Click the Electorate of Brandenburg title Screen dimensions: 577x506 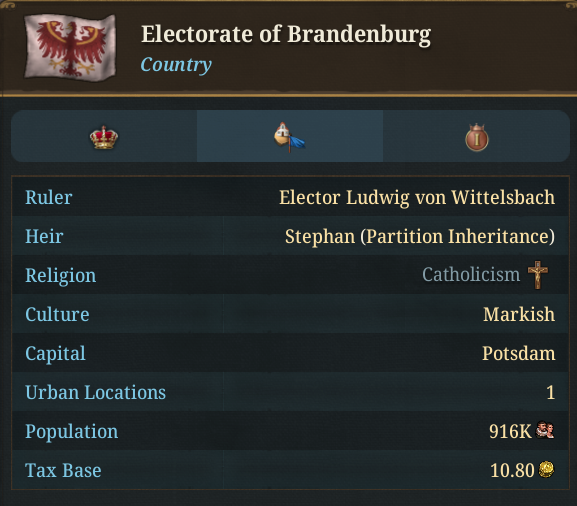286,34
